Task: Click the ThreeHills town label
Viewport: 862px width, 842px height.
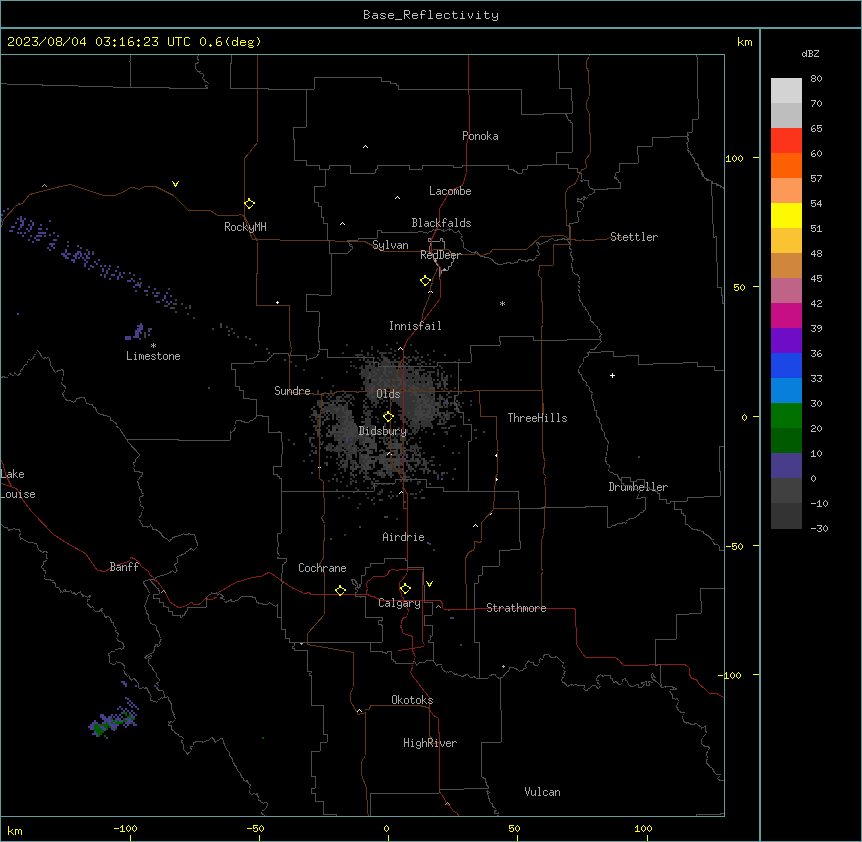Action: (x=537, y=418)
